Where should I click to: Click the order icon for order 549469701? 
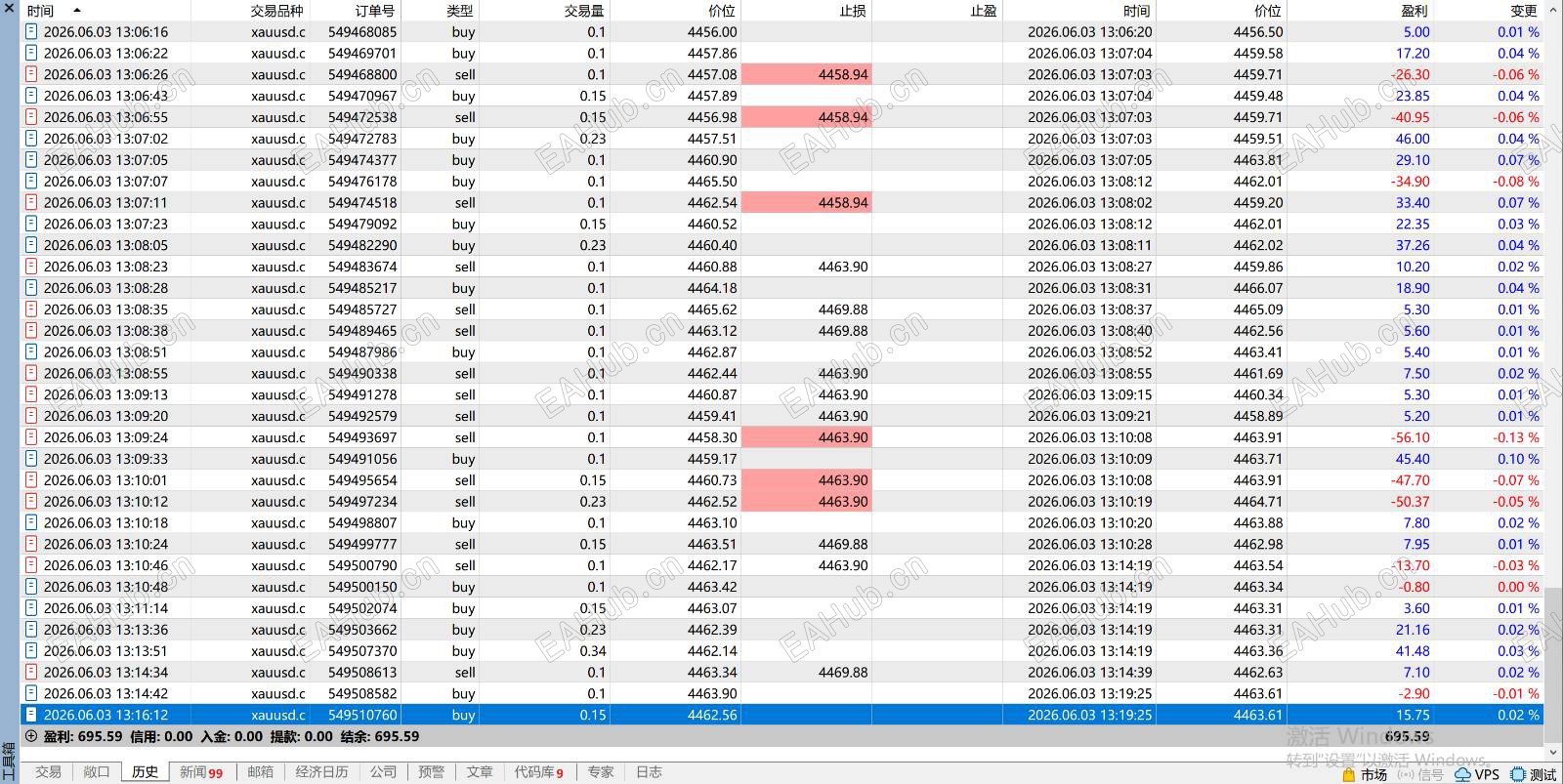[x=30, y=53]
